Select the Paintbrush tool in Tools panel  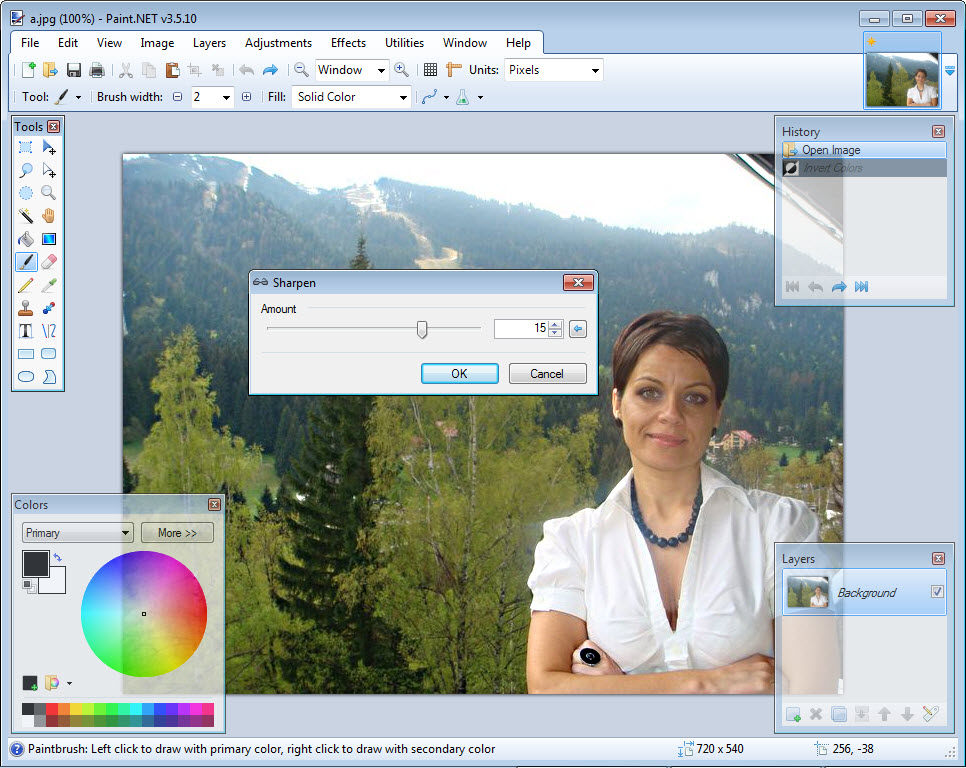click(26, 262)
